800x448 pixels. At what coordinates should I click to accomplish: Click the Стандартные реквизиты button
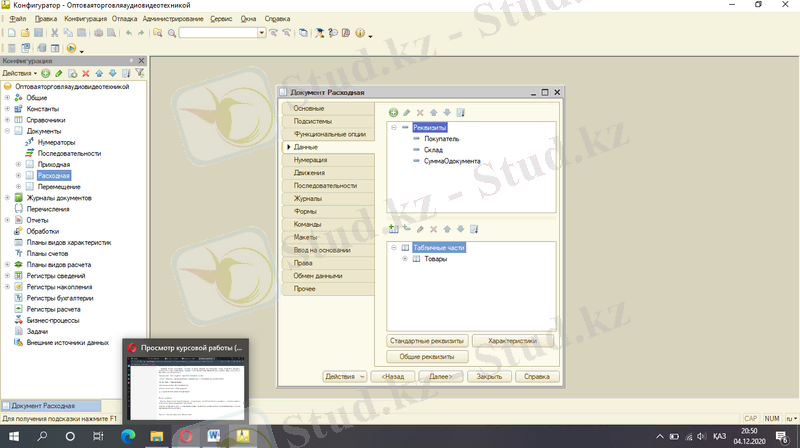pos(426,341)
